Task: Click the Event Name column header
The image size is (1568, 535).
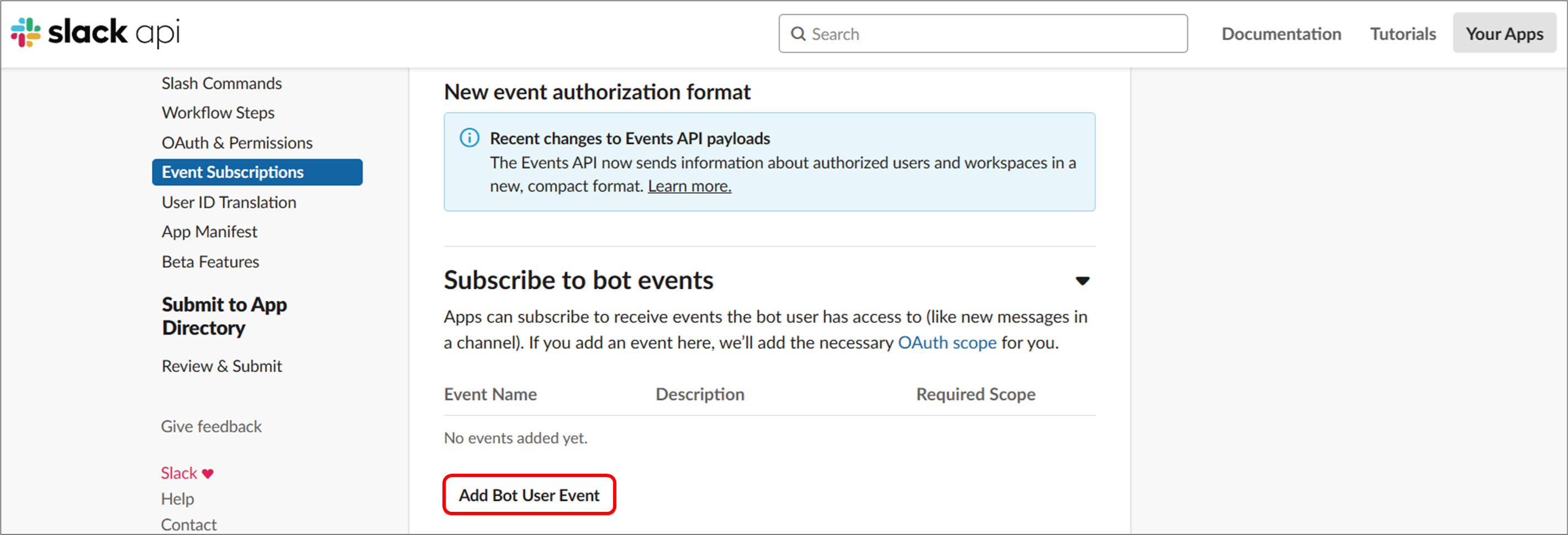Action: click(x=490, y=394)
